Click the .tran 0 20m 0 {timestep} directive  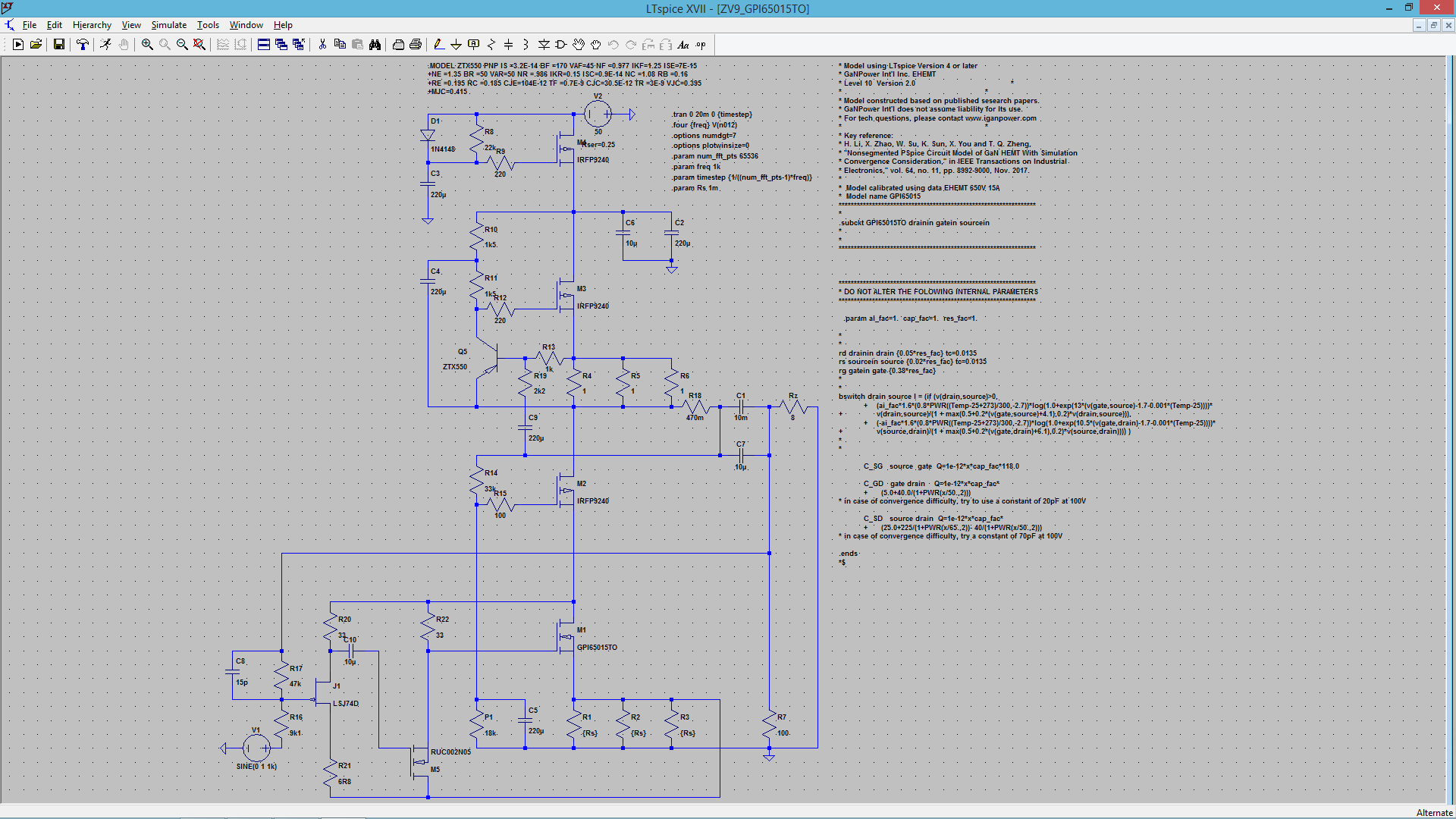[712, 115]
